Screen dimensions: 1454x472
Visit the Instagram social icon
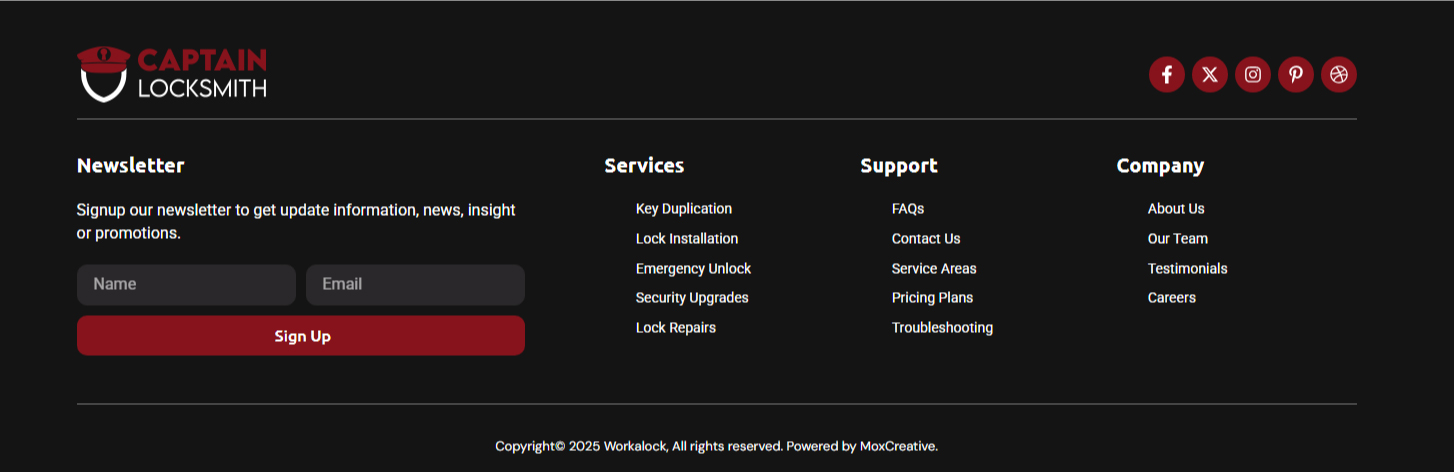pyautogui.click(x=1252, y=74)
